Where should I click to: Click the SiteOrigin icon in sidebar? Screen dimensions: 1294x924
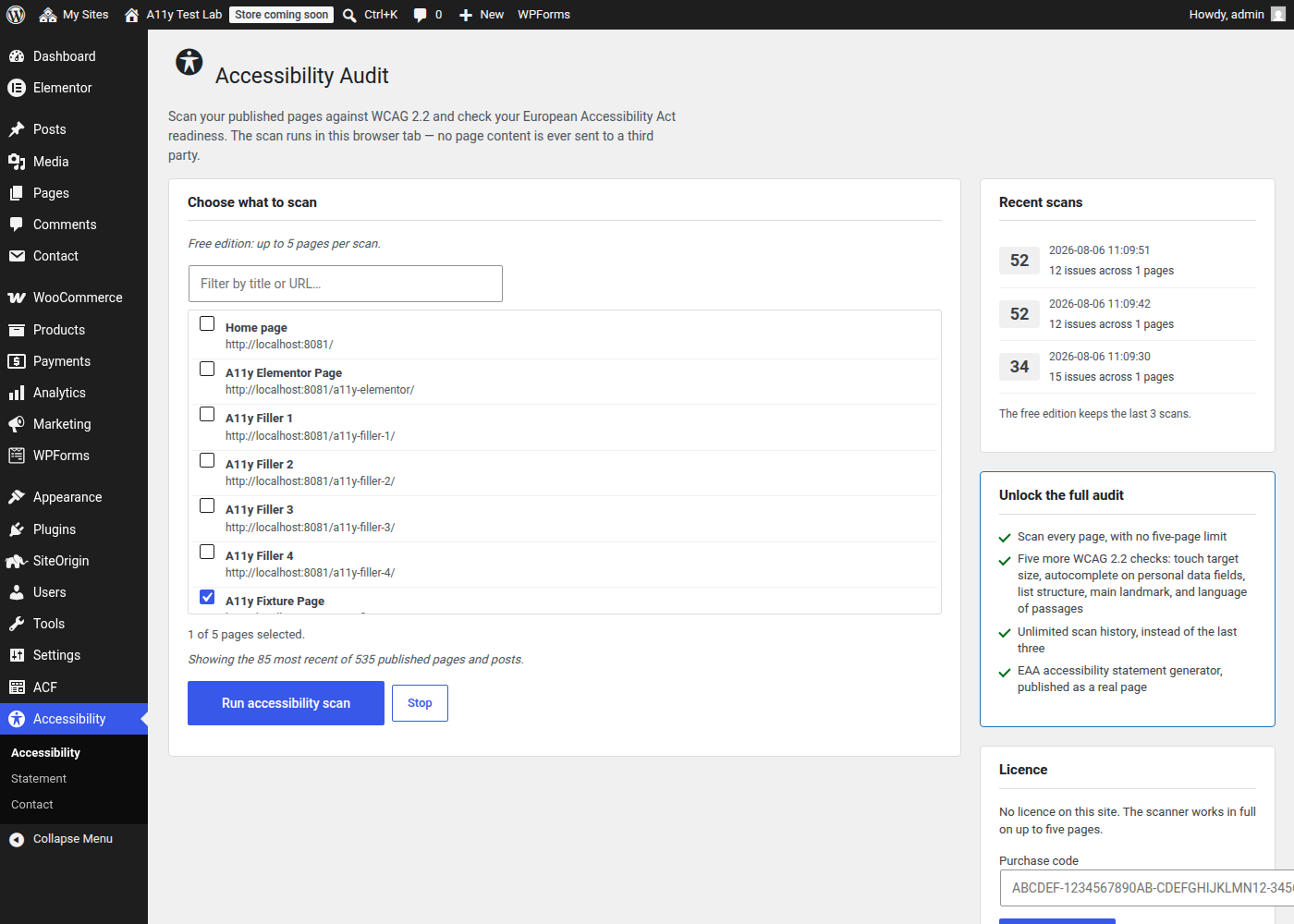coord(17,561)
